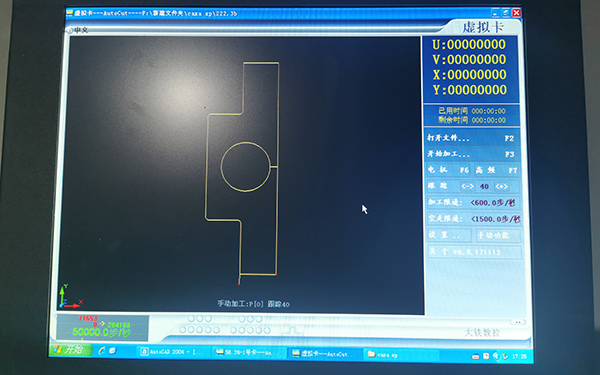Open the Windows 开始 Start menu
The height and width of the screenshot is (375, 600).
point(71,349)
